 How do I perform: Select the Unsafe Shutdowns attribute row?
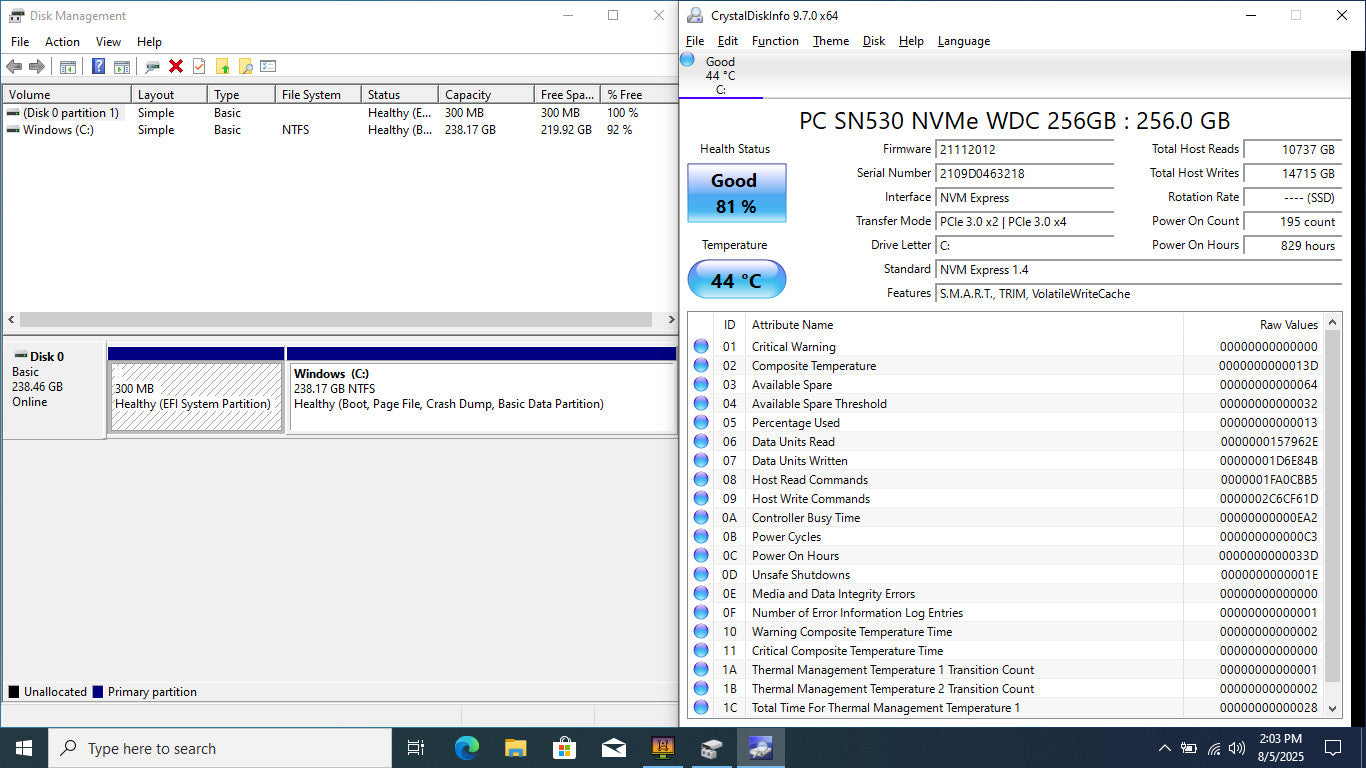pos(1006,575)
